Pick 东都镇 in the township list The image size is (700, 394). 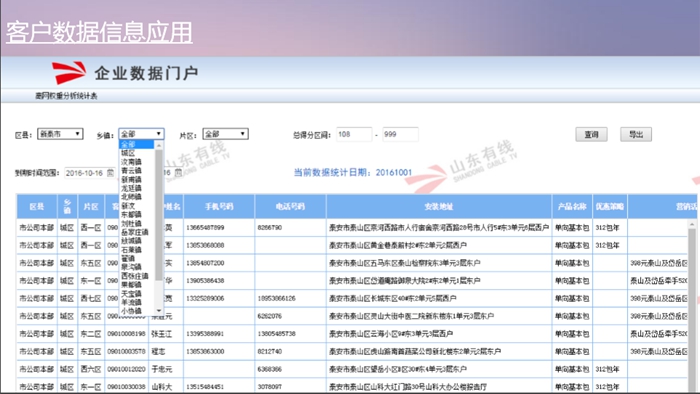(x=131, y=215)
